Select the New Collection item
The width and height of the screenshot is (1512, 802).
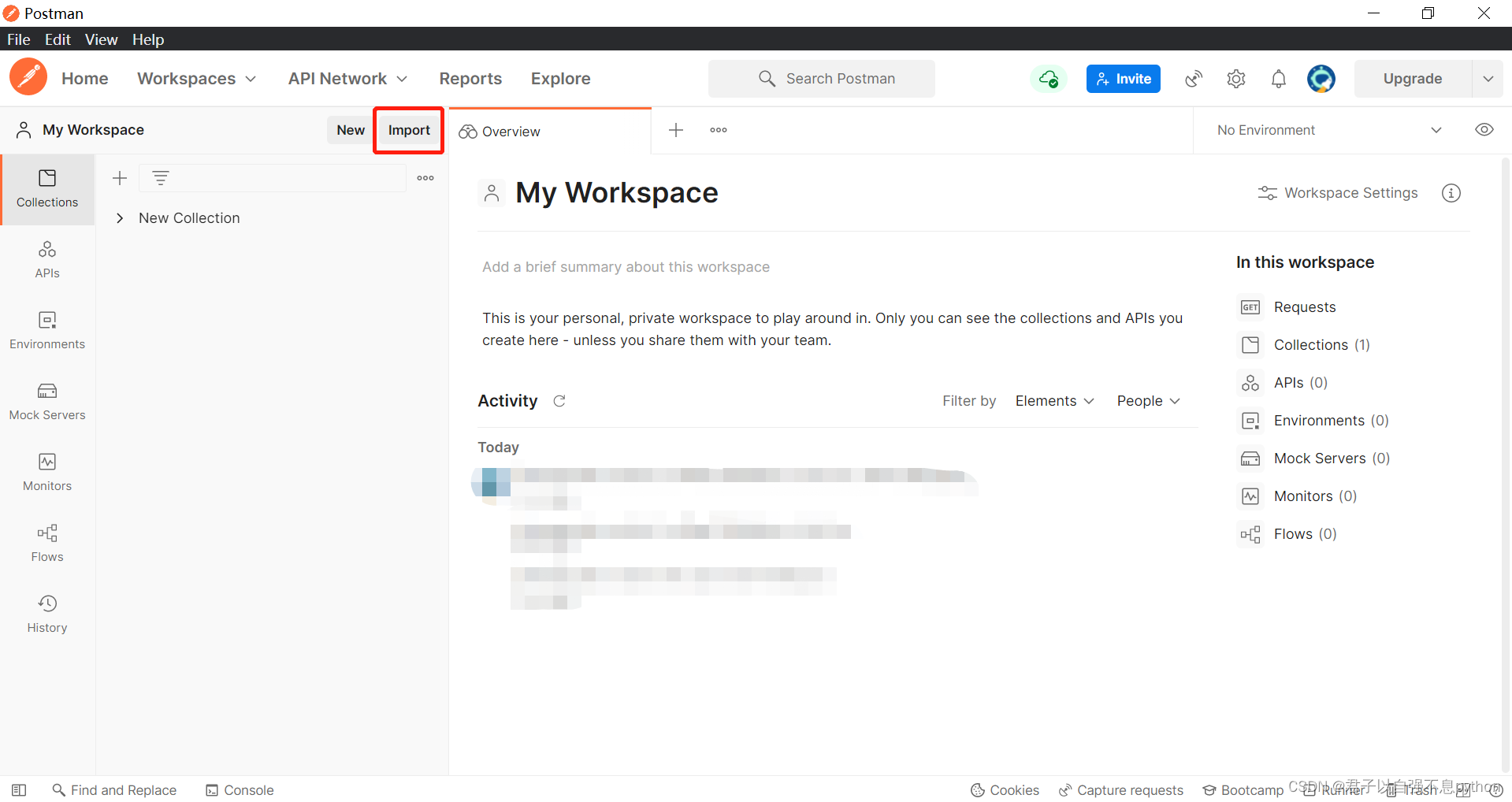[189, 218]
